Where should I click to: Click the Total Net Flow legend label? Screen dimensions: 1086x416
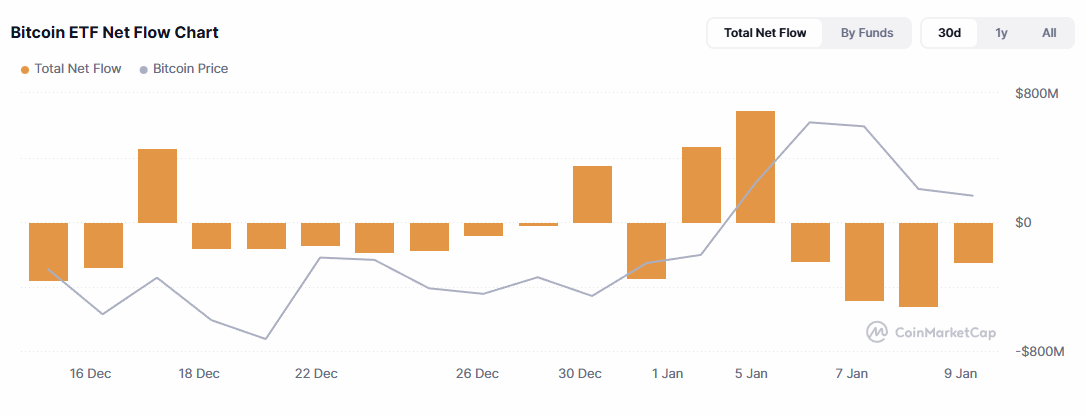78,70
